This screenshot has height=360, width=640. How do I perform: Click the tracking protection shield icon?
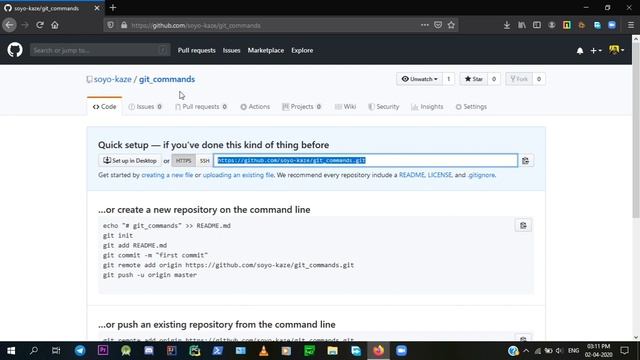(110, 25)
